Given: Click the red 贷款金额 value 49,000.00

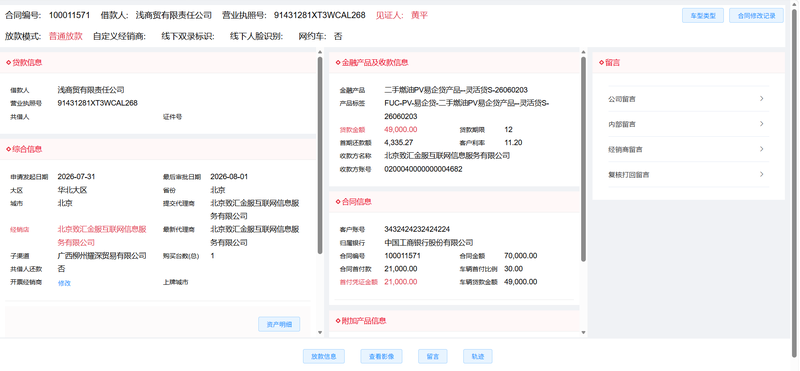Looking at the screenshot, I should (401, 130).
